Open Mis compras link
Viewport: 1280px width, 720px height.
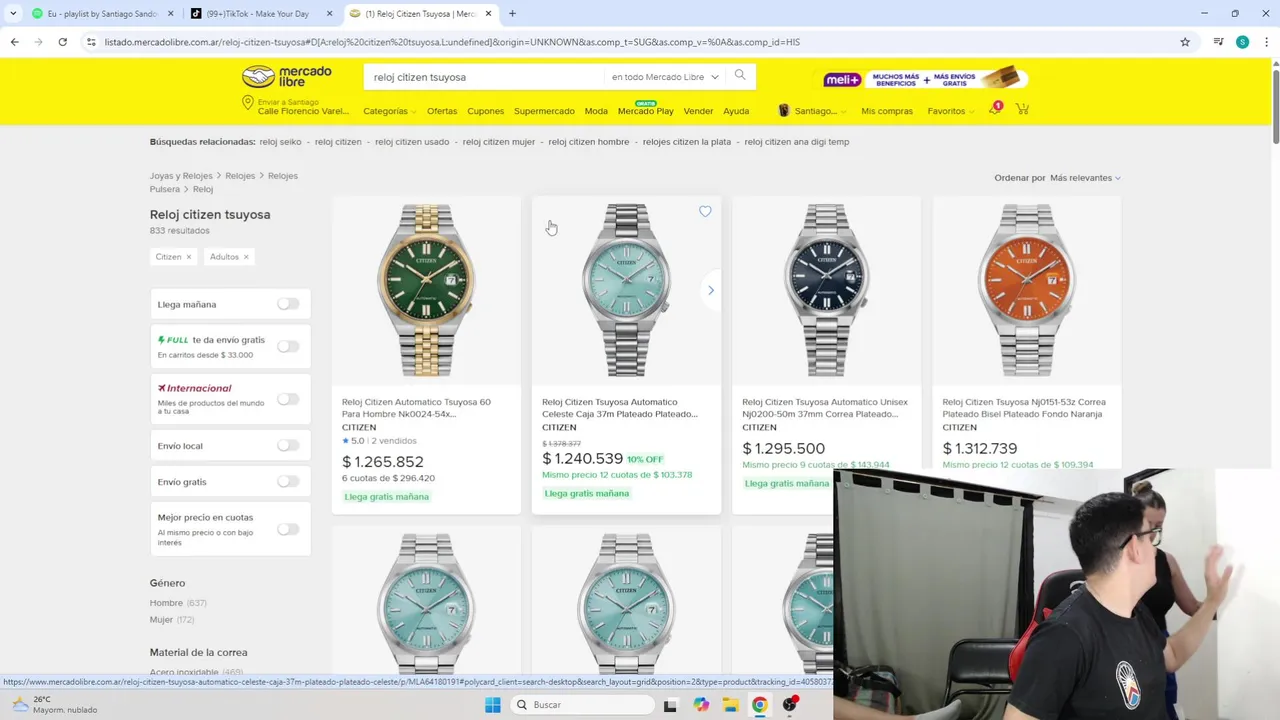pyautogui.click(x=887, y=111)
